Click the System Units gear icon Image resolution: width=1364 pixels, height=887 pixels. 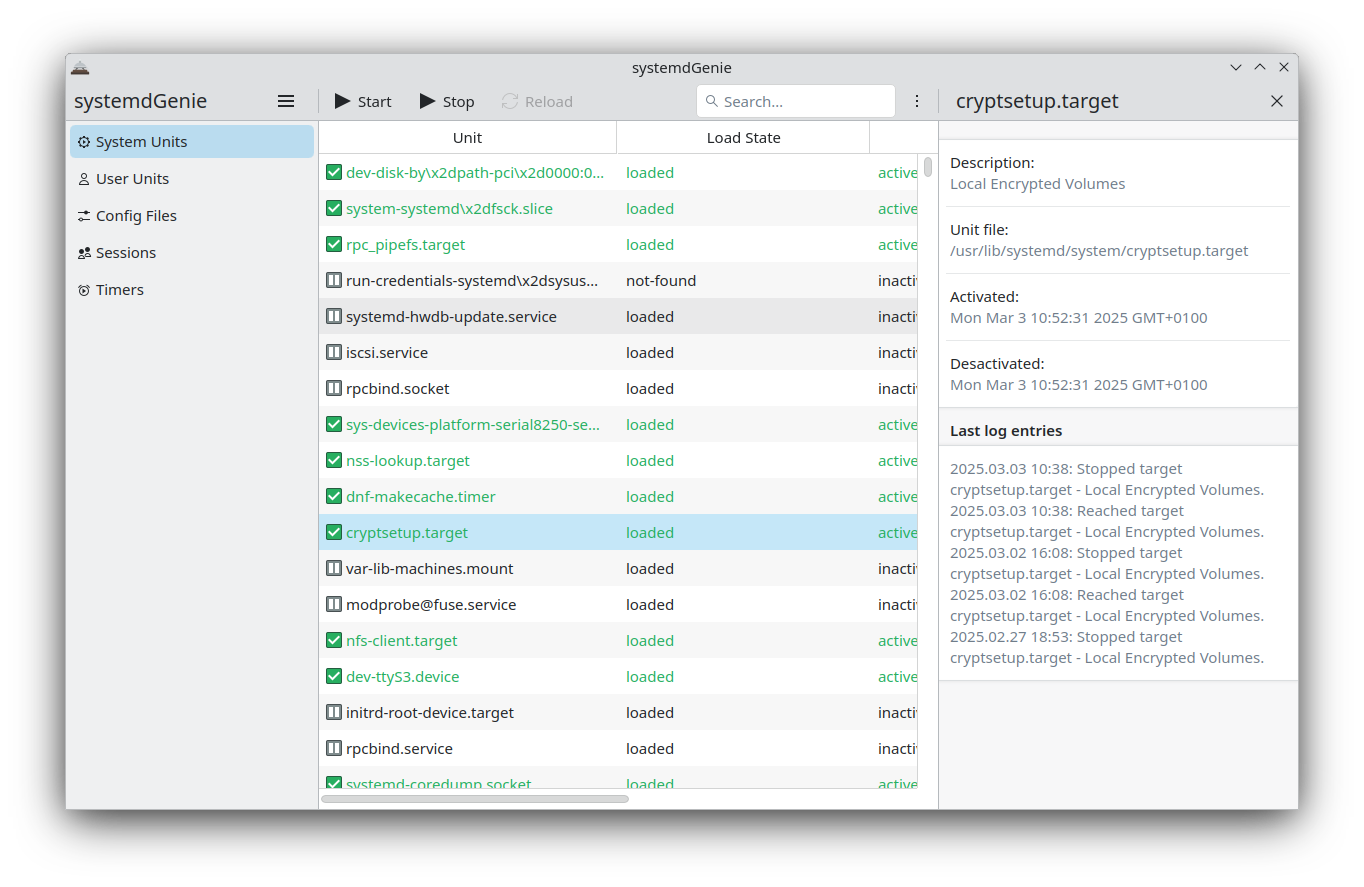coord(84,142)
